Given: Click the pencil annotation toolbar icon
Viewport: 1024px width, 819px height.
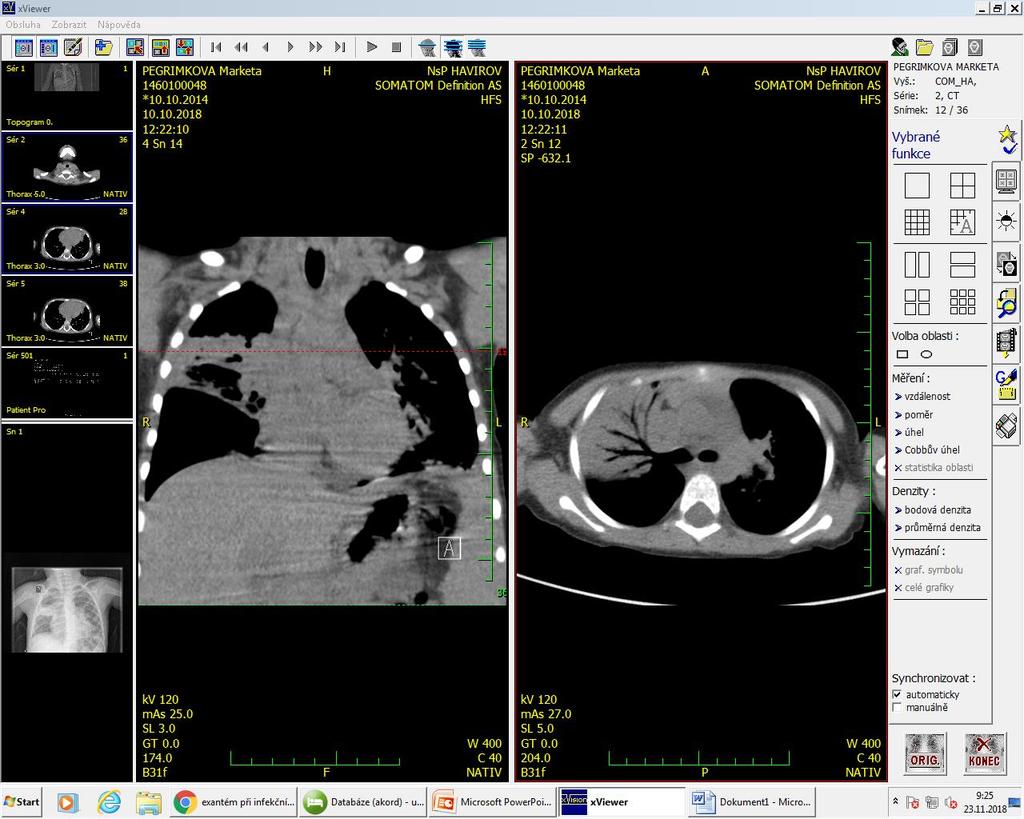Looking at the screenshot, I should tap(72, 48).
